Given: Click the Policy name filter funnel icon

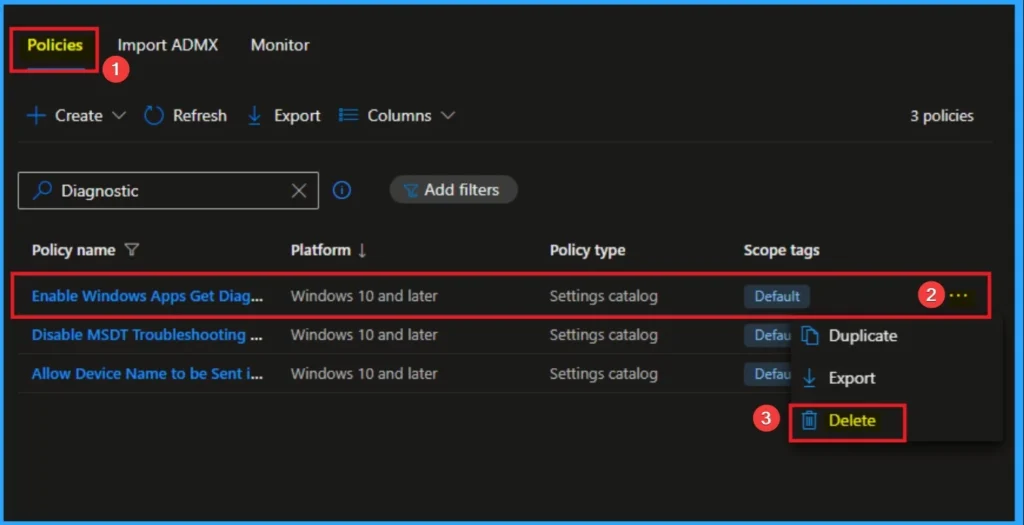Looking at the screenshot, I should click(x=132, y=250).
